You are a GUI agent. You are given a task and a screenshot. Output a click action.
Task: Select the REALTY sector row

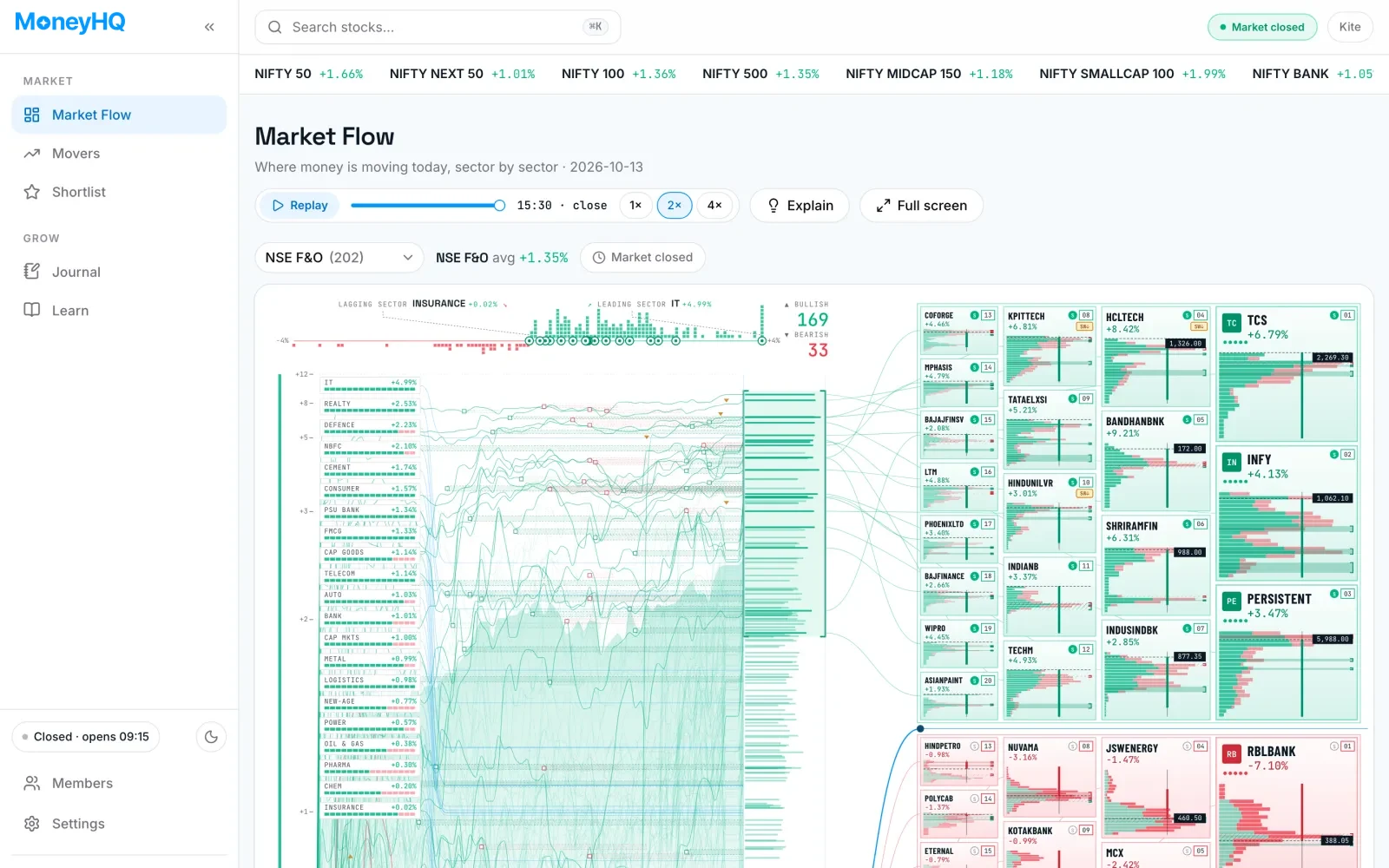click(371, 405)
